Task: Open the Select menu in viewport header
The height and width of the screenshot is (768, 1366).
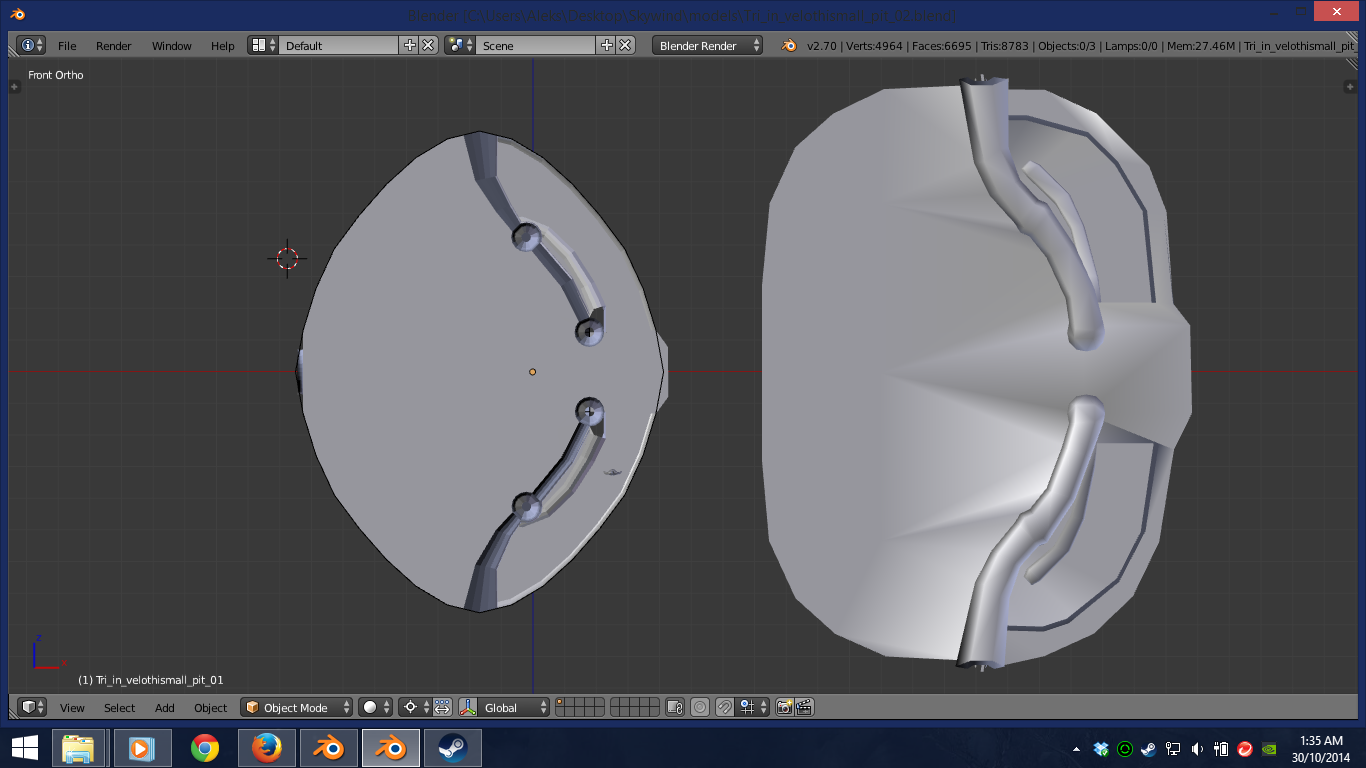Action: pos(119,708)
